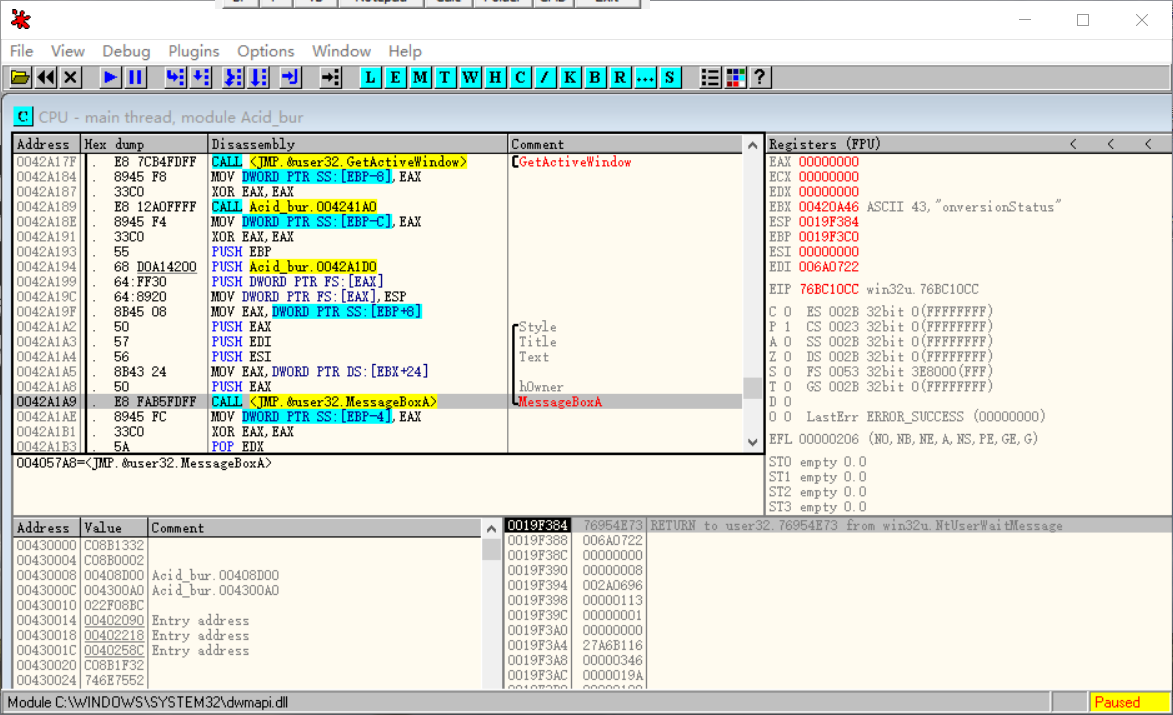Pause execution with the pause icon
The height and width of the screenshot is (715, 1173).
point(136,77)
